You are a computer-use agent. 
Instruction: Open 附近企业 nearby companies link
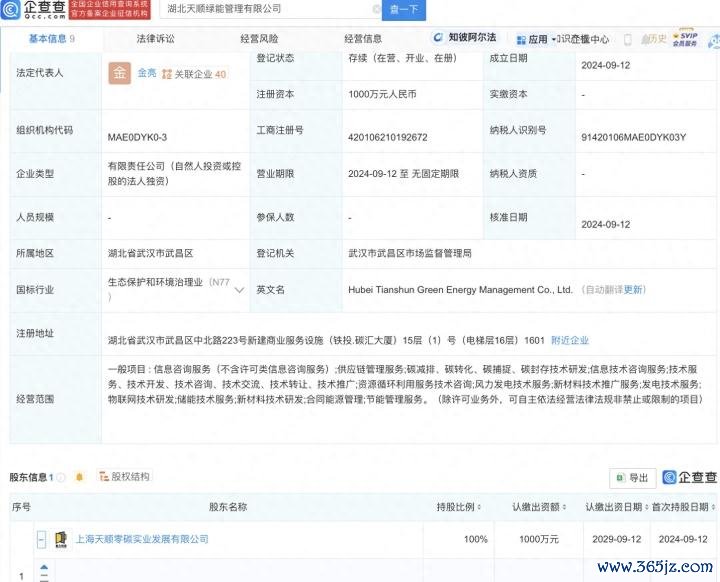click(x=570, y=340)
